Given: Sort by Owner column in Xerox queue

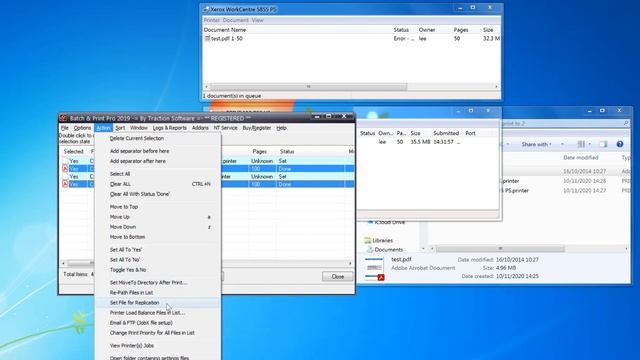Looking at the screenshot, I should [427, 30].
